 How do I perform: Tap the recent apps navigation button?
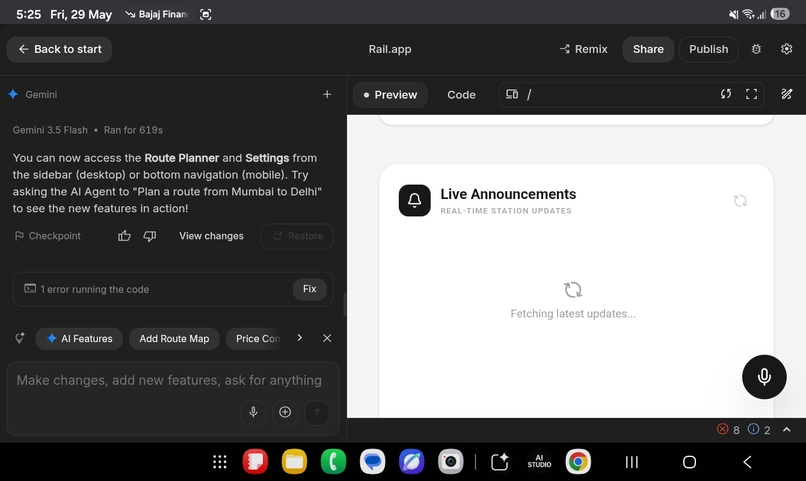click(632, 462)
